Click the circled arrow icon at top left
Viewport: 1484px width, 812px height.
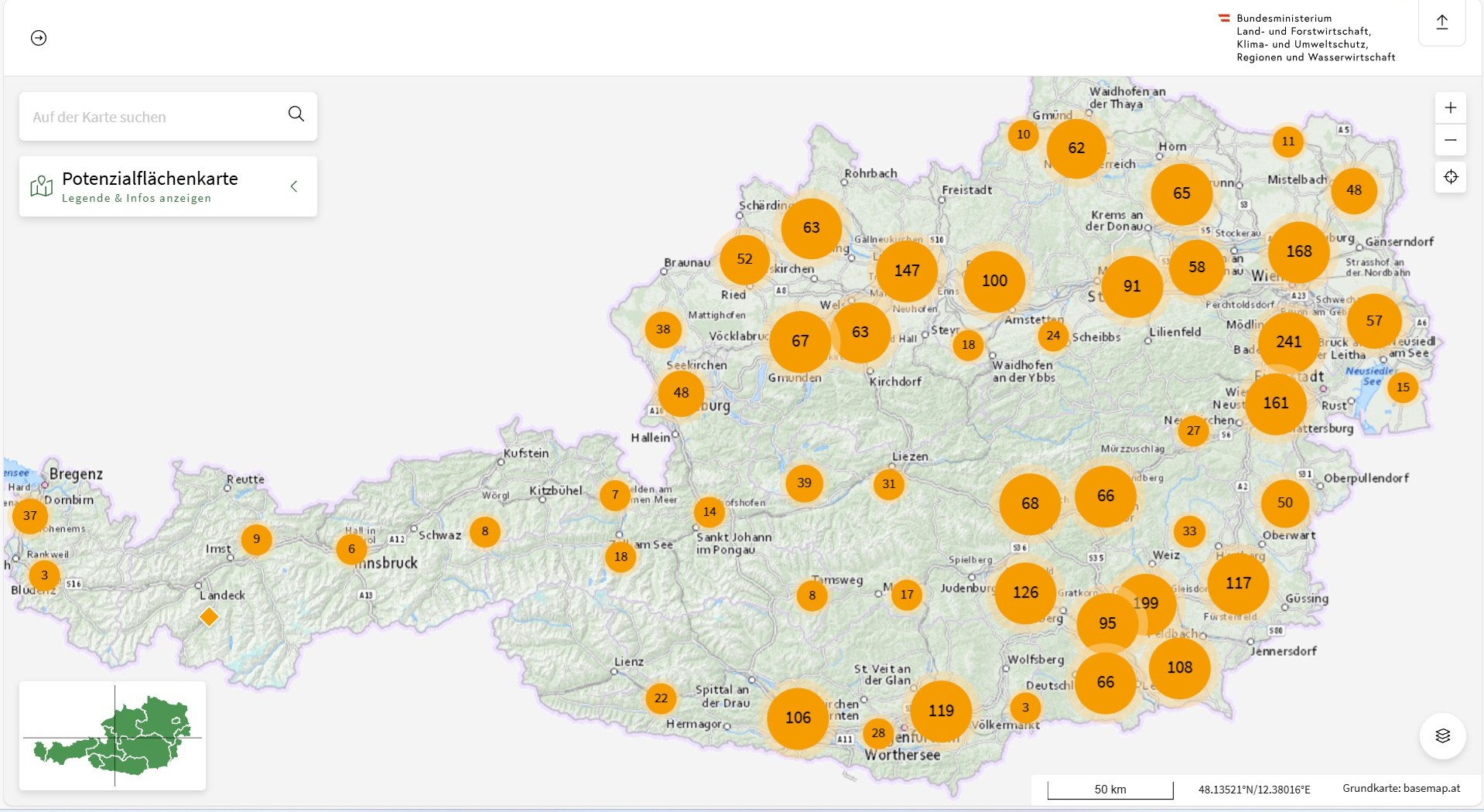point(39,38)
